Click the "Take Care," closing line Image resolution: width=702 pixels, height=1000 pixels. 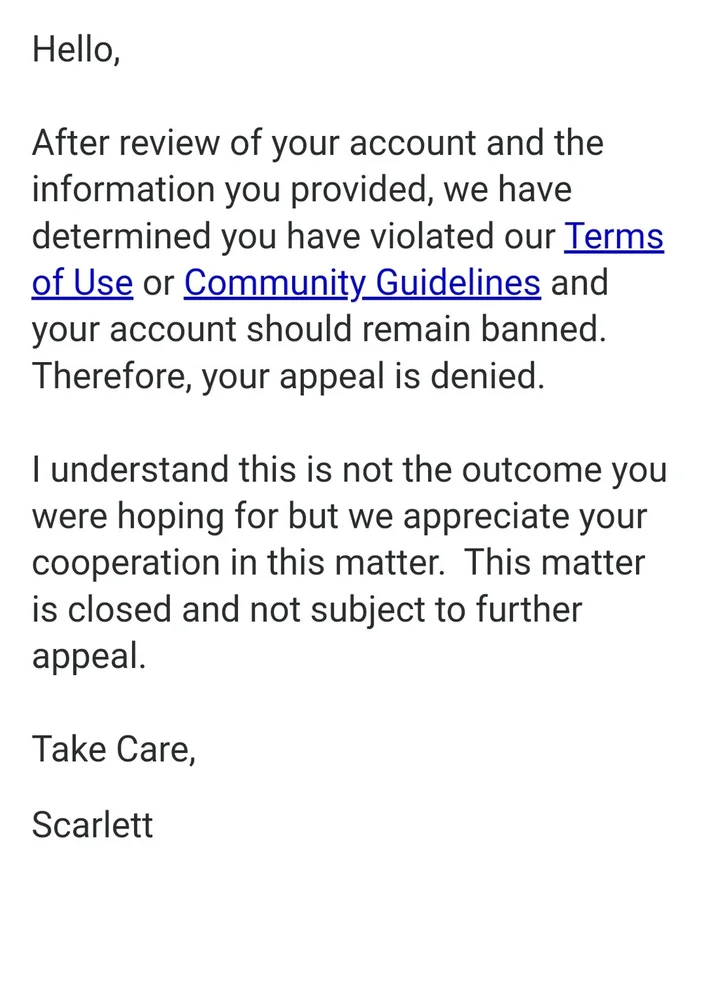[x=114, y=749]
